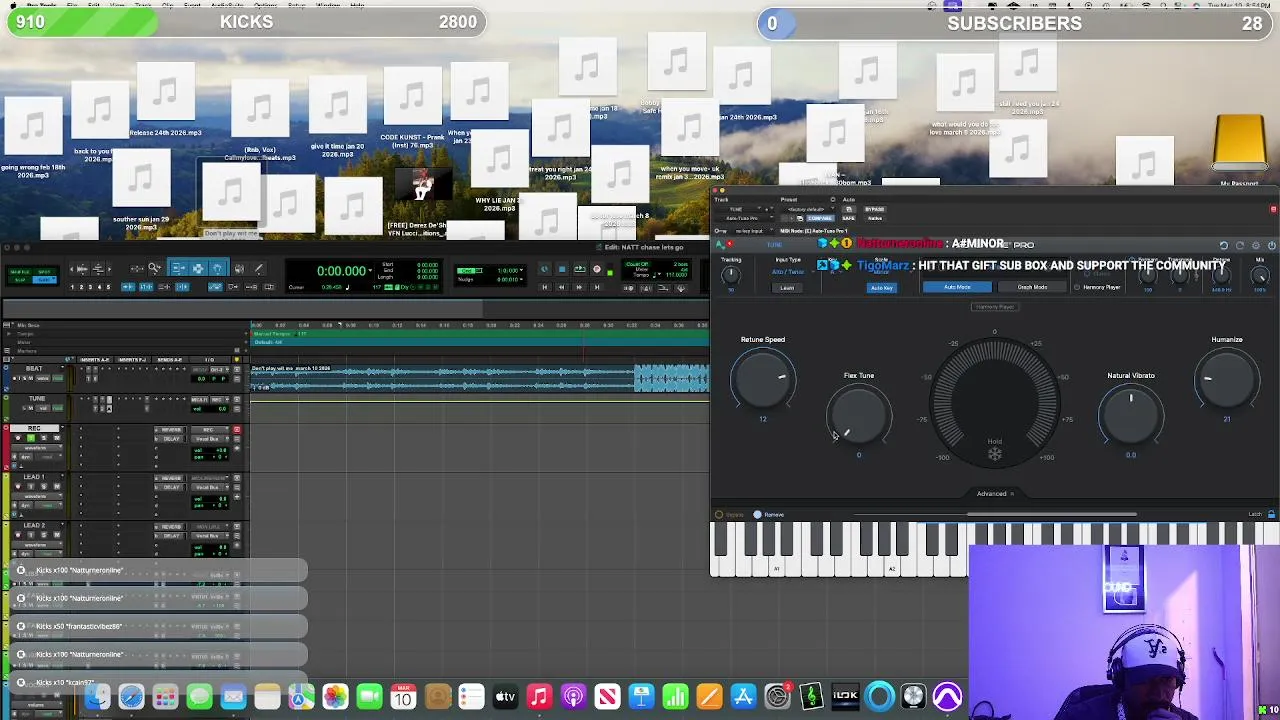Screen dimensions: 1280x720
Task: Toggle the Harmony Player radio button
Action: tap(1077, 287)
